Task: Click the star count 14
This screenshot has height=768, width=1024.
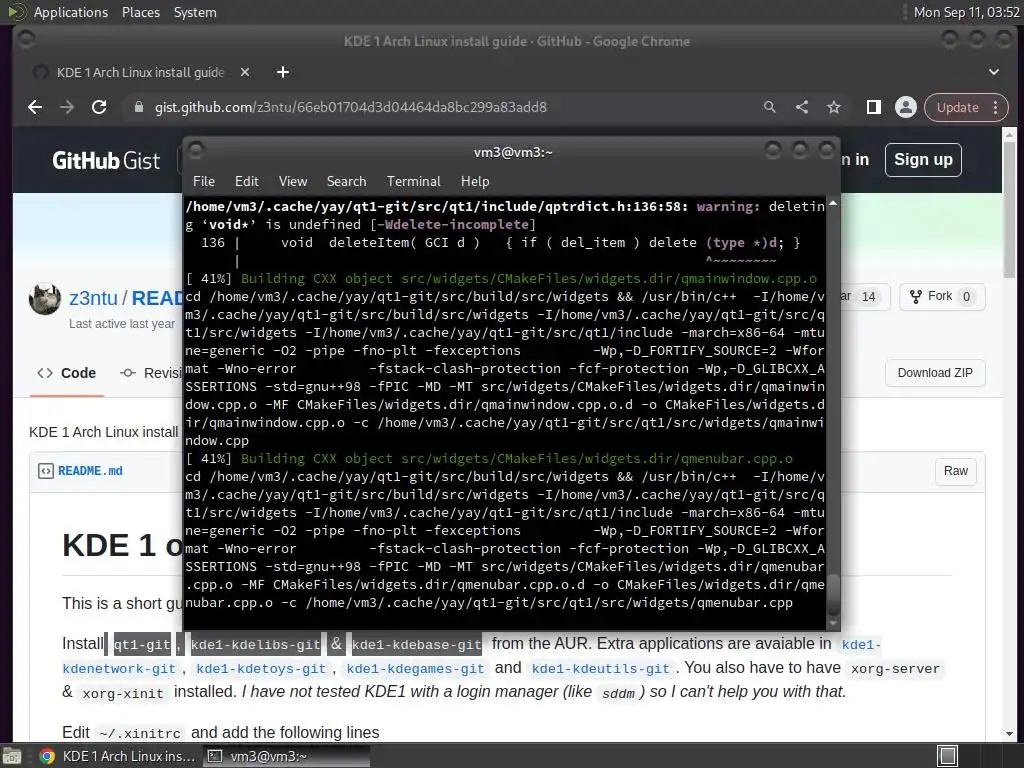Action: (869, 296)
